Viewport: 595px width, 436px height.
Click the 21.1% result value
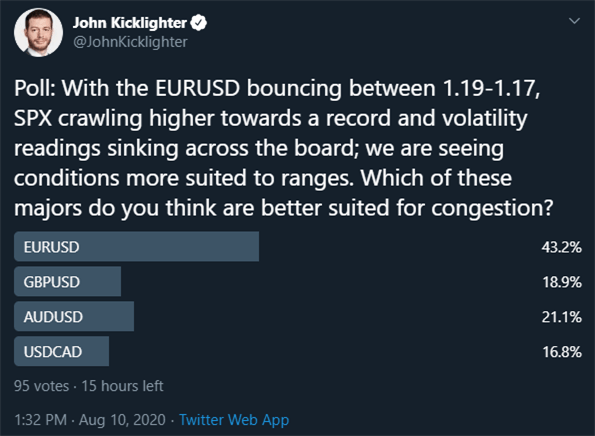(x=562, y=317)
